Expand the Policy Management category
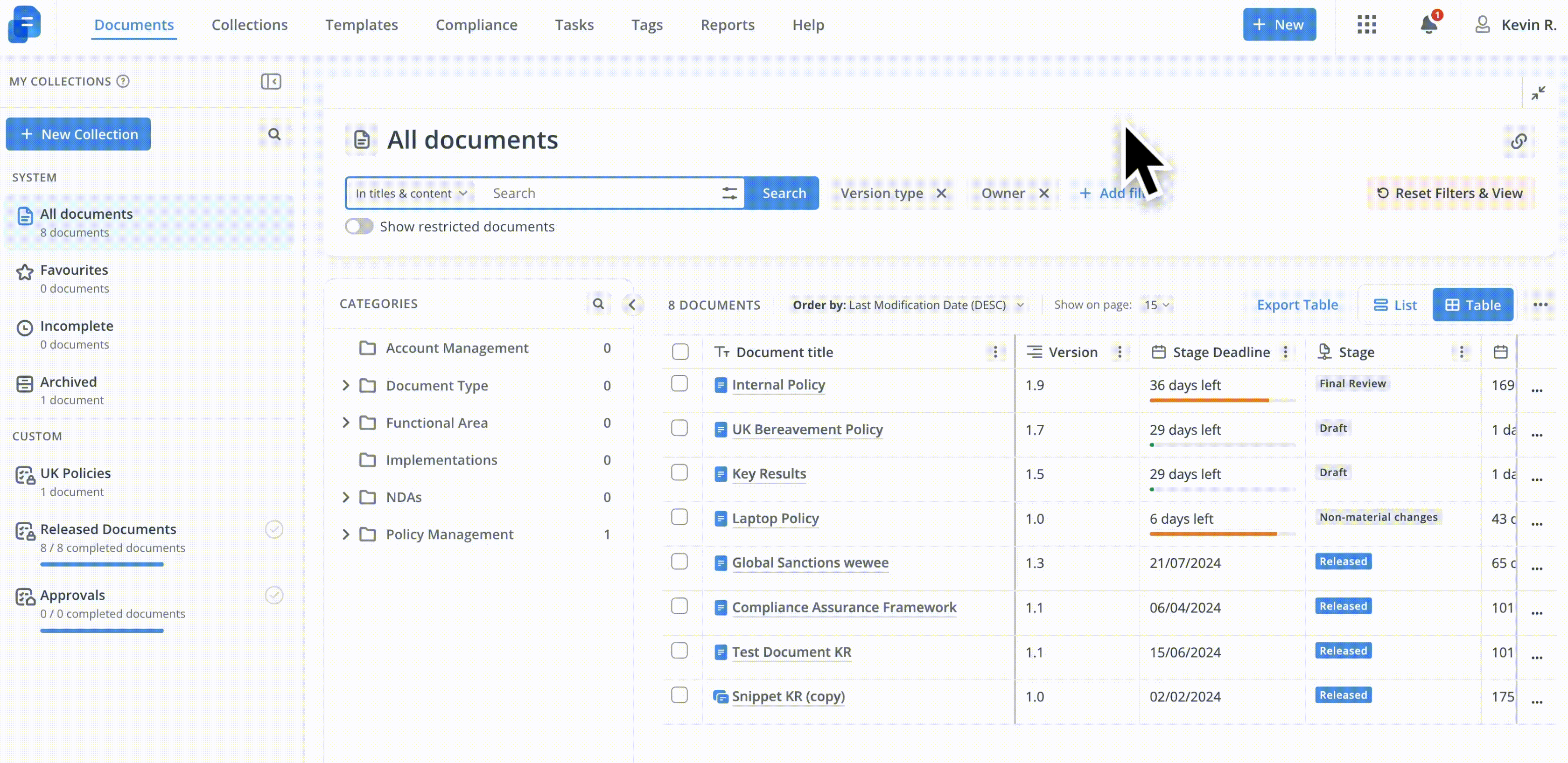The width and height of the screenshot is (1568, 763). tap(346, 534)
